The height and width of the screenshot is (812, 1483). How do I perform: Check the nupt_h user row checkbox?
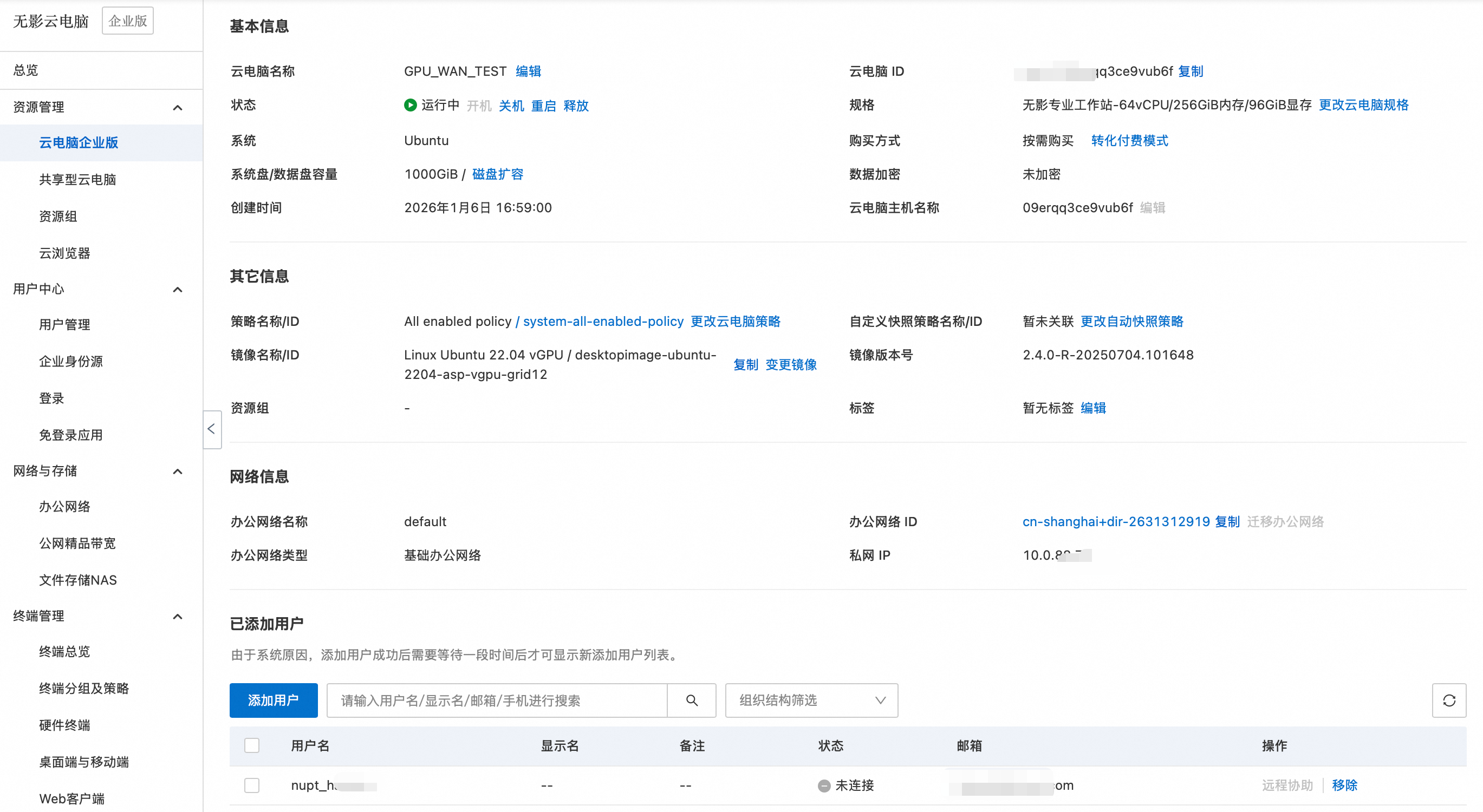pos(251,785)
